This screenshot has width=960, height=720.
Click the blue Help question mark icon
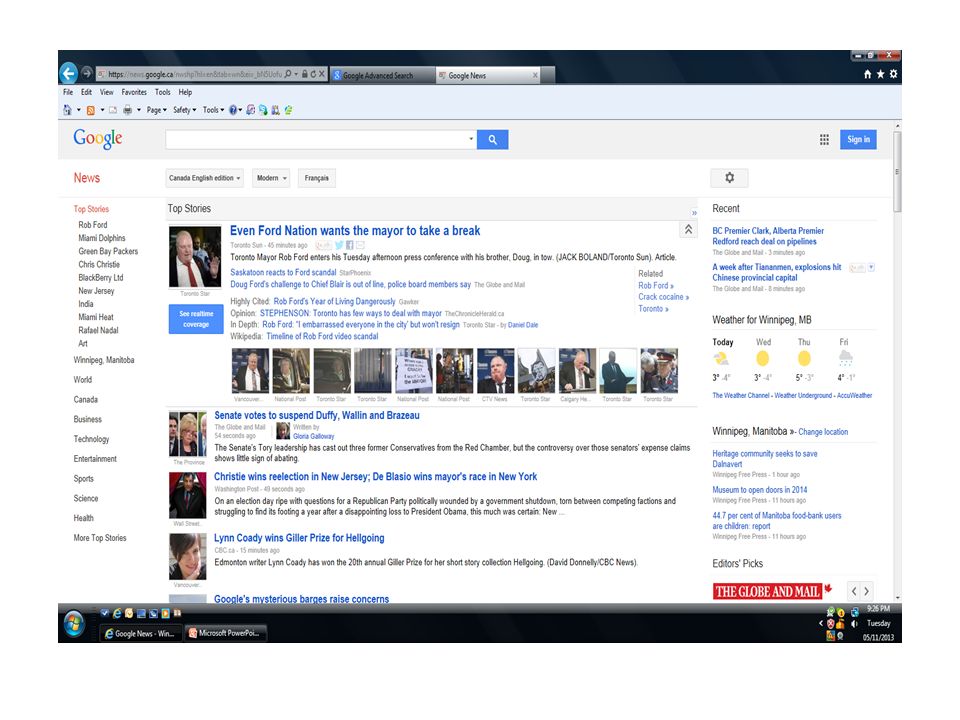(x=233, y=110)
